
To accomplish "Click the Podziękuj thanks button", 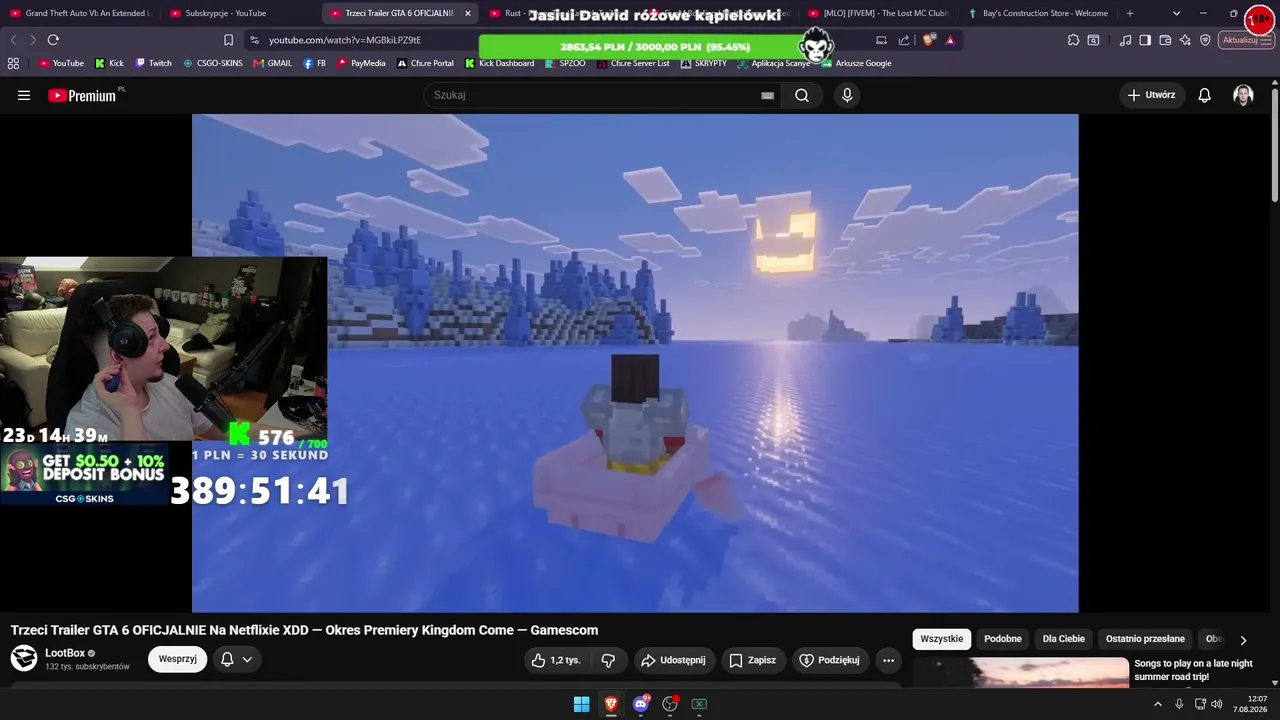I will point(829,660).
